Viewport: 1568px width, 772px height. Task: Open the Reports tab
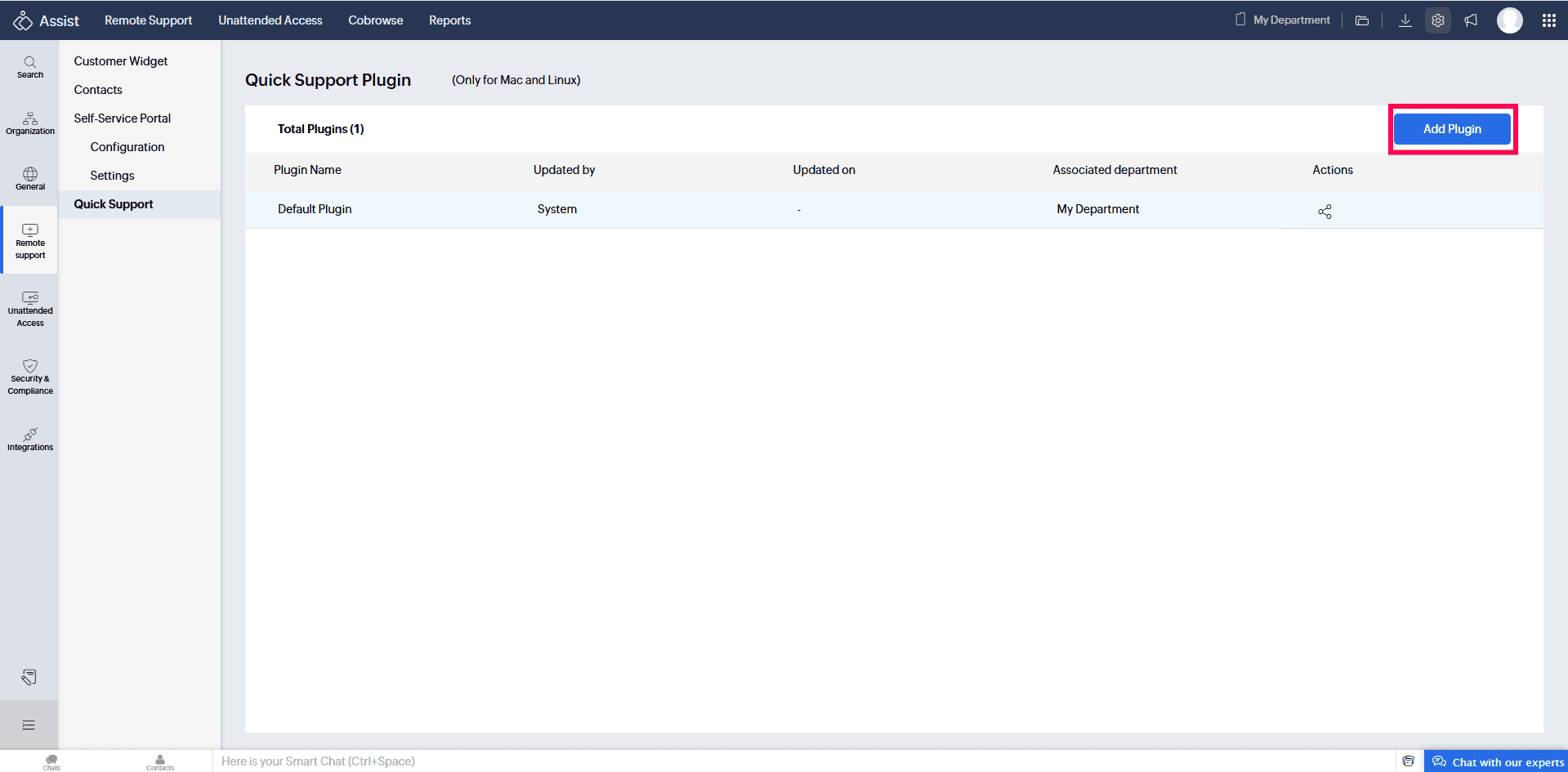[449, 20]
